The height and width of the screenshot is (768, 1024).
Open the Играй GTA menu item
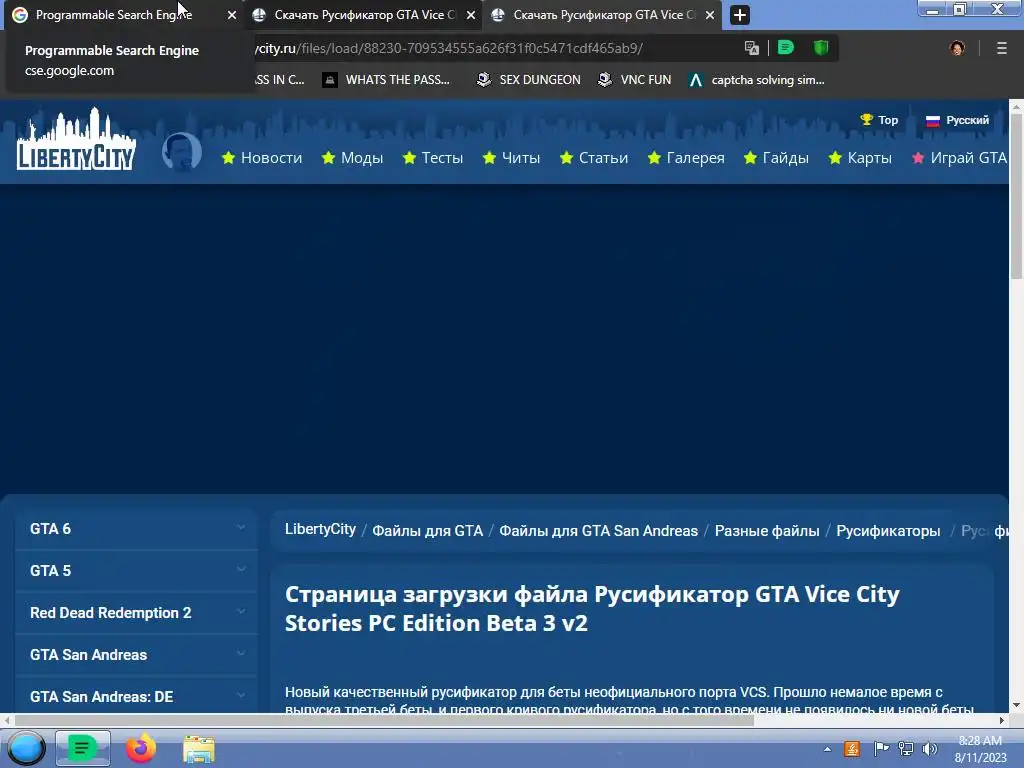point(959,157)
